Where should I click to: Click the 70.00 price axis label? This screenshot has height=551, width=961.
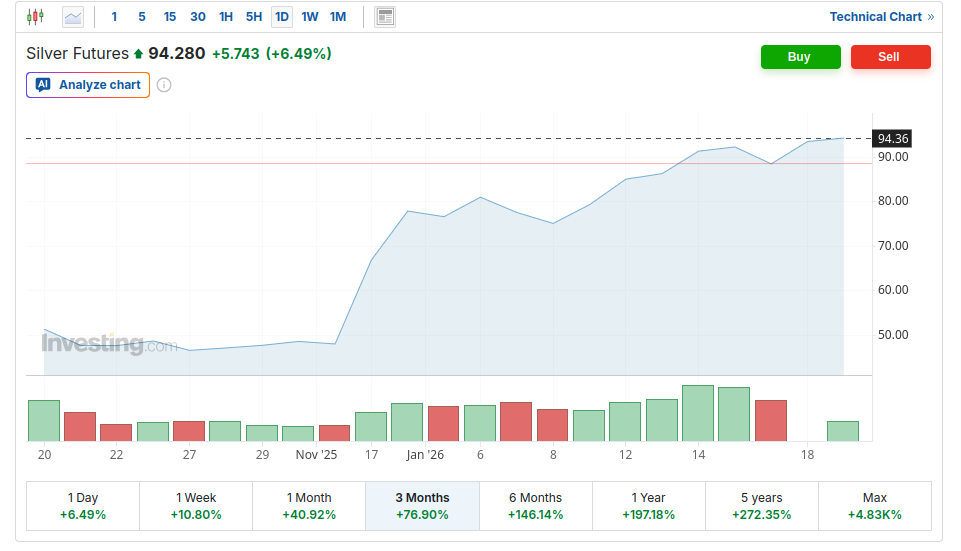(x=893, y=246)
